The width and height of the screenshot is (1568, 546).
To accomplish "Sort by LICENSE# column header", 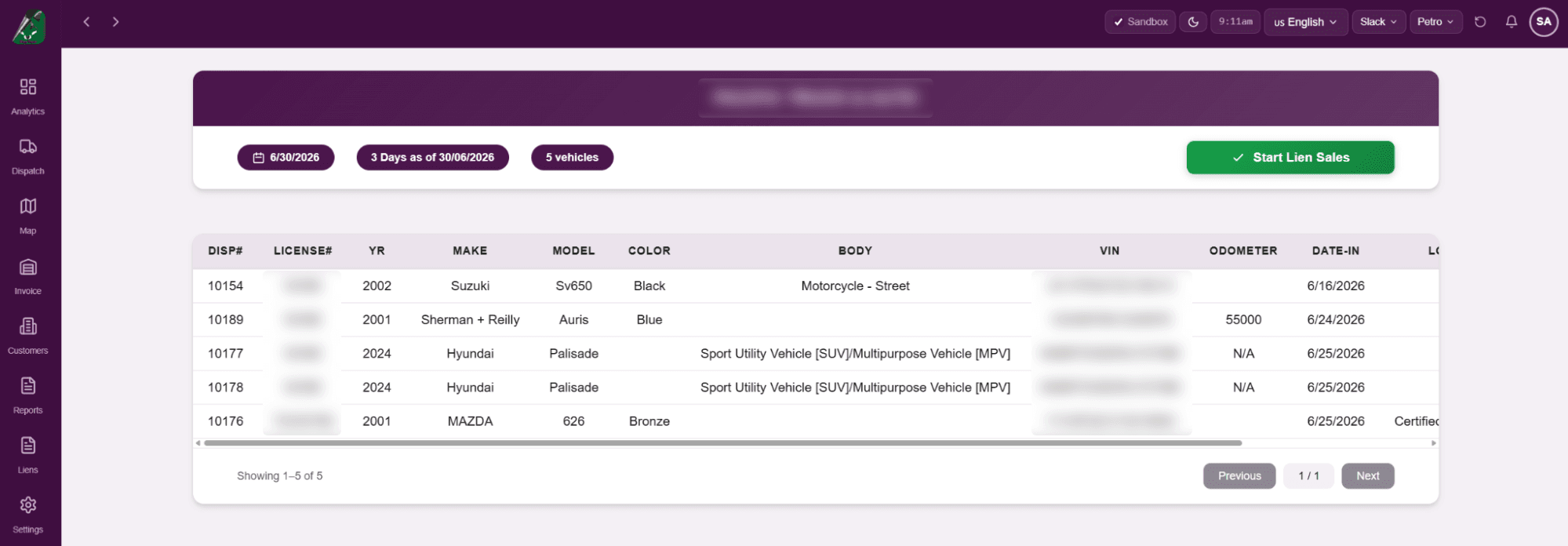I will click(303, 251).
